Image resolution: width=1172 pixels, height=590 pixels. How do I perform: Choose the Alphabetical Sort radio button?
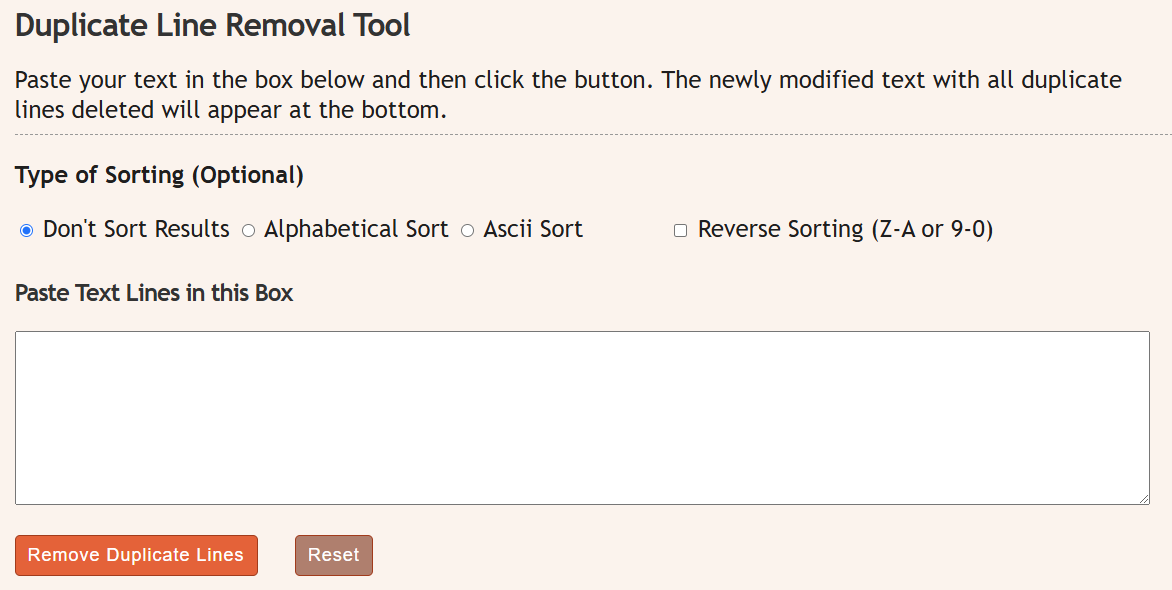point(249,231)
